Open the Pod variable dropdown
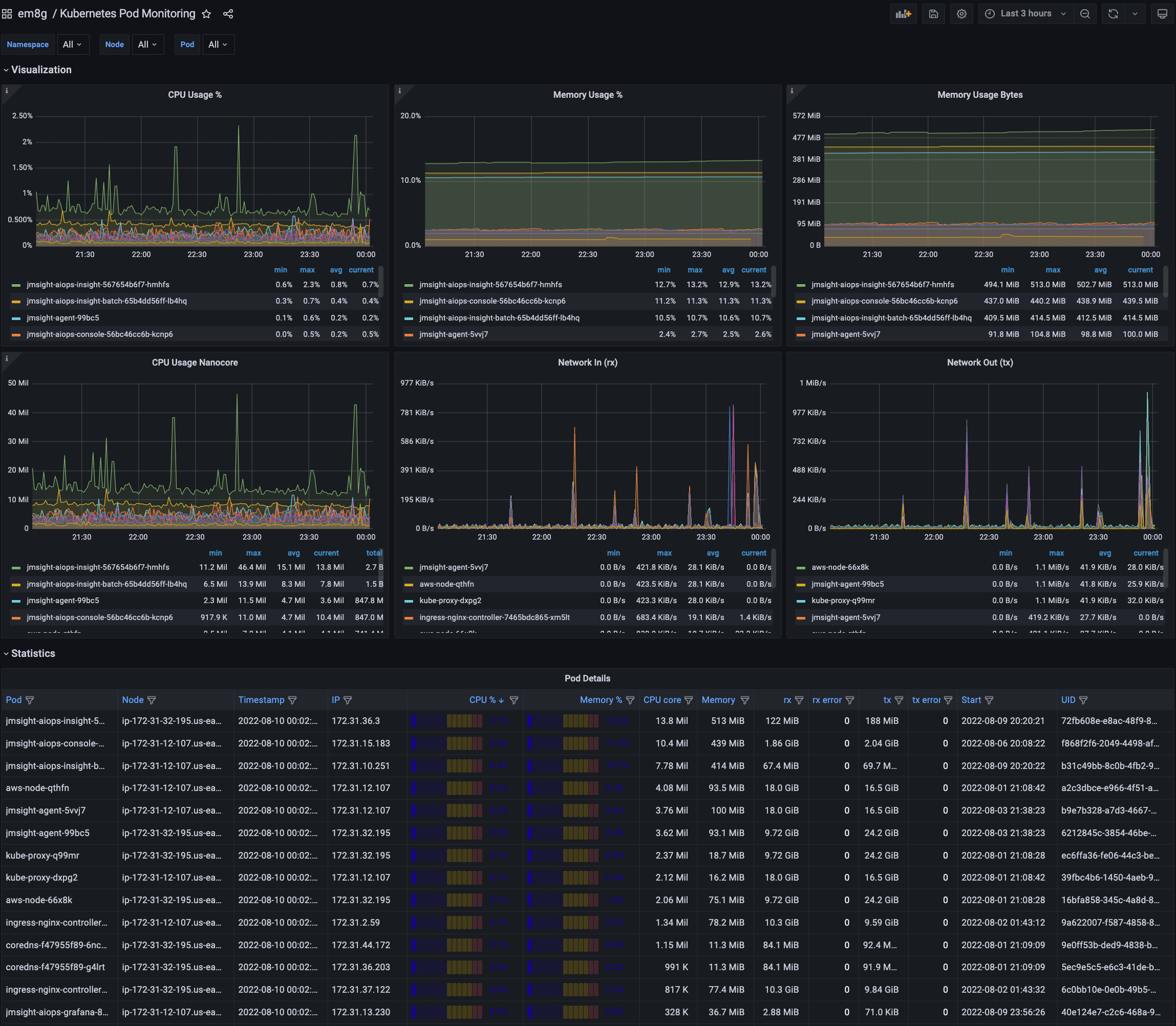Image resolution: width=1176 pixels, height=1026 pixels. [218, 45]
